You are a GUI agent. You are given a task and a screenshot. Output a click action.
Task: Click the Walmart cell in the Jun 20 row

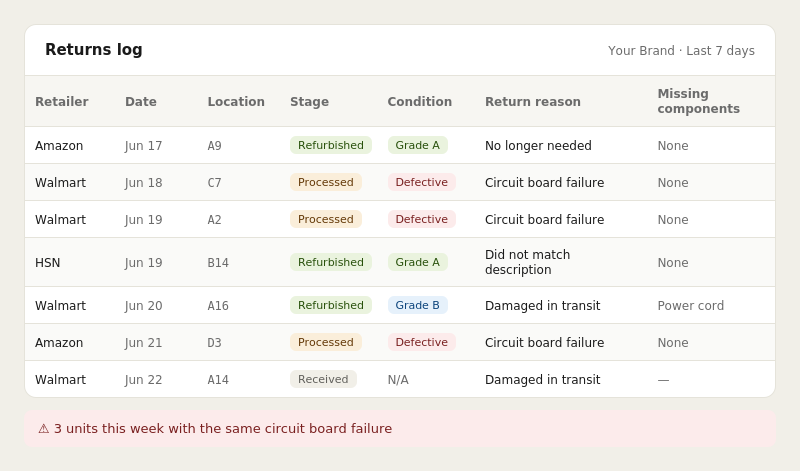point(61,306)
